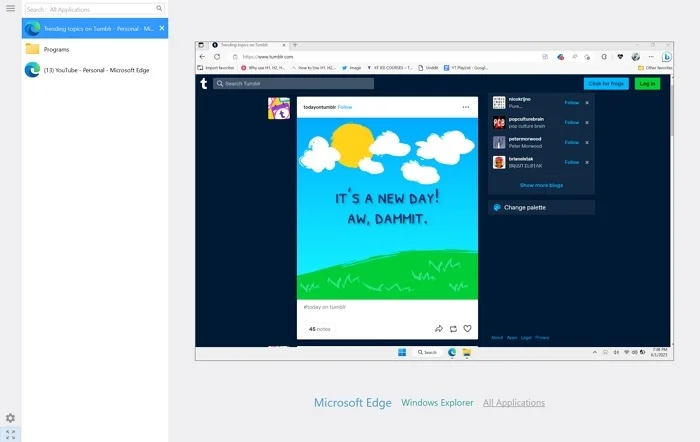Select the Microsoft Edge filter tab
Image resolution: width=700 pixels, height=442 pixels.
[x=352, y=403]
